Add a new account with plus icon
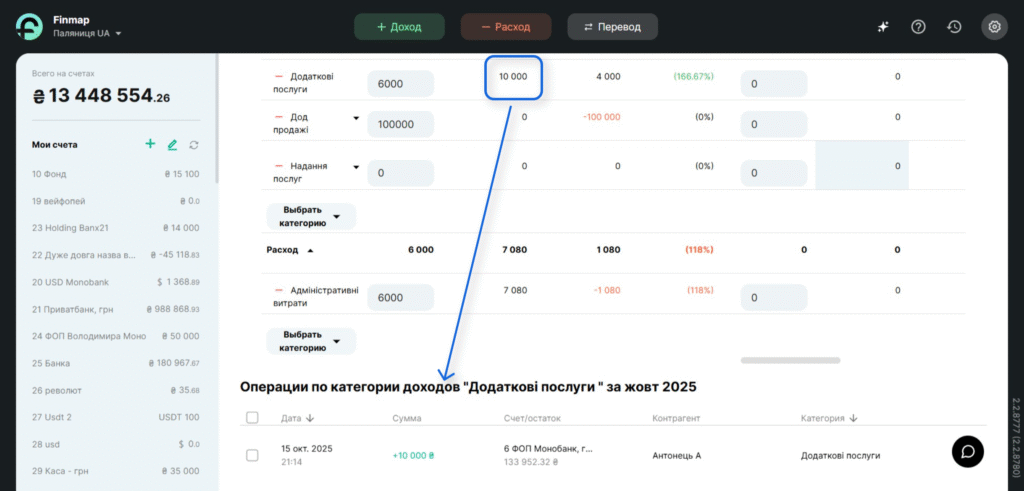Viewport: 1024px width, 491px height. [150, 144]
